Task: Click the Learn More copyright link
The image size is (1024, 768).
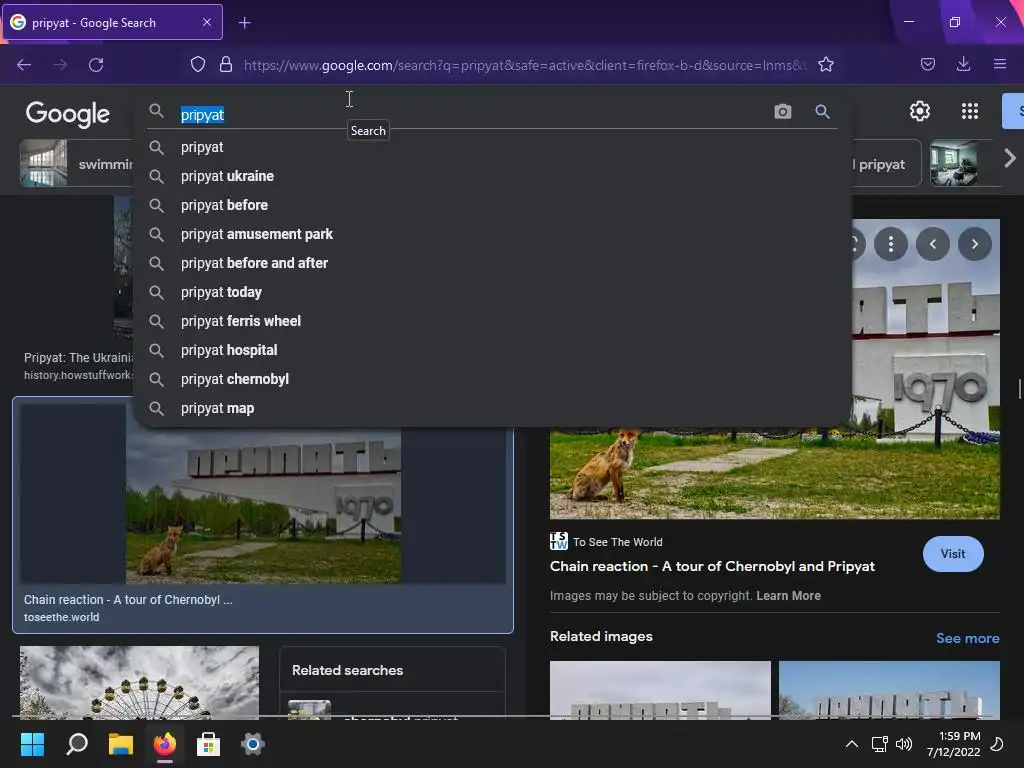Action: (788, 596)
